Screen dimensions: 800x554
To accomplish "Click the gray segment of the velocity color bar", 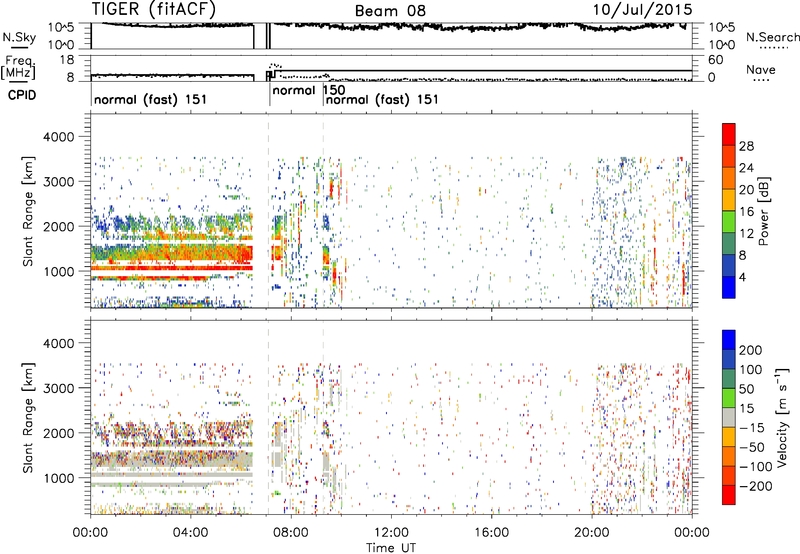I will pyautogui.click(x=729, y=418).
